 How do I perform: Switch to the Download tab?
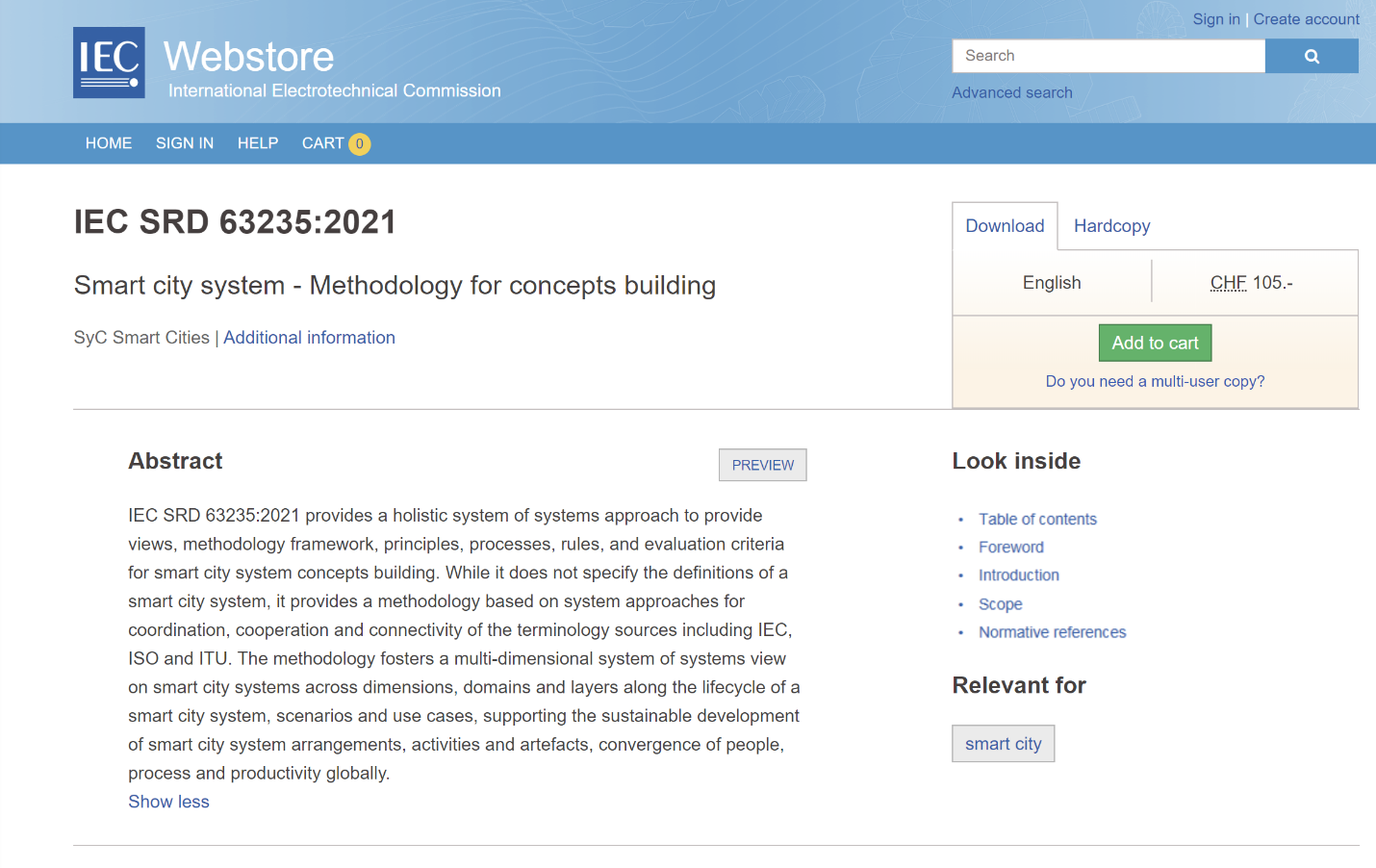tap(1005, 226)
